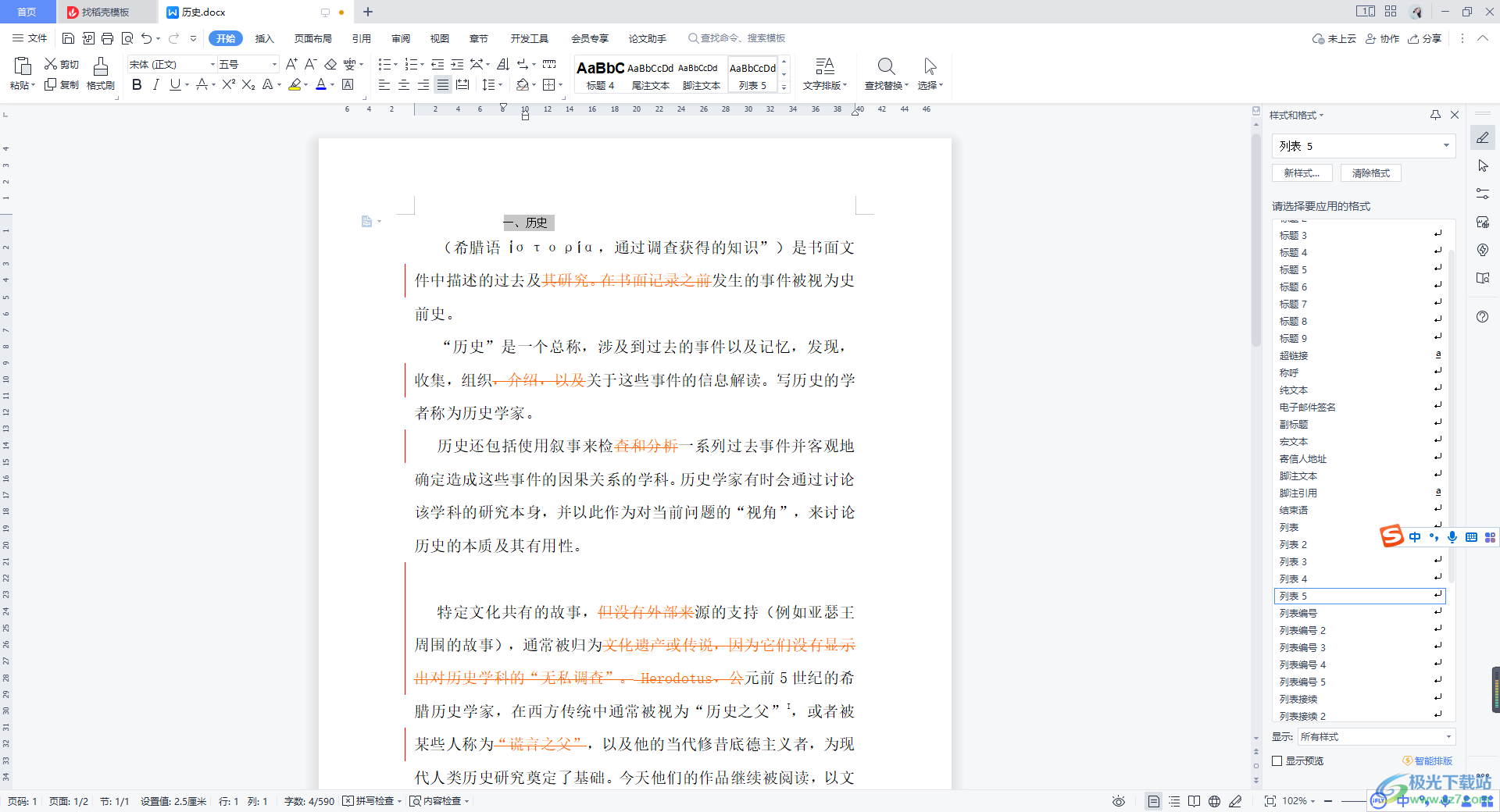Switch to web layout globe icon
Image resolution: width=1500 pixels, height=812 pixels.
(1214, 801)
